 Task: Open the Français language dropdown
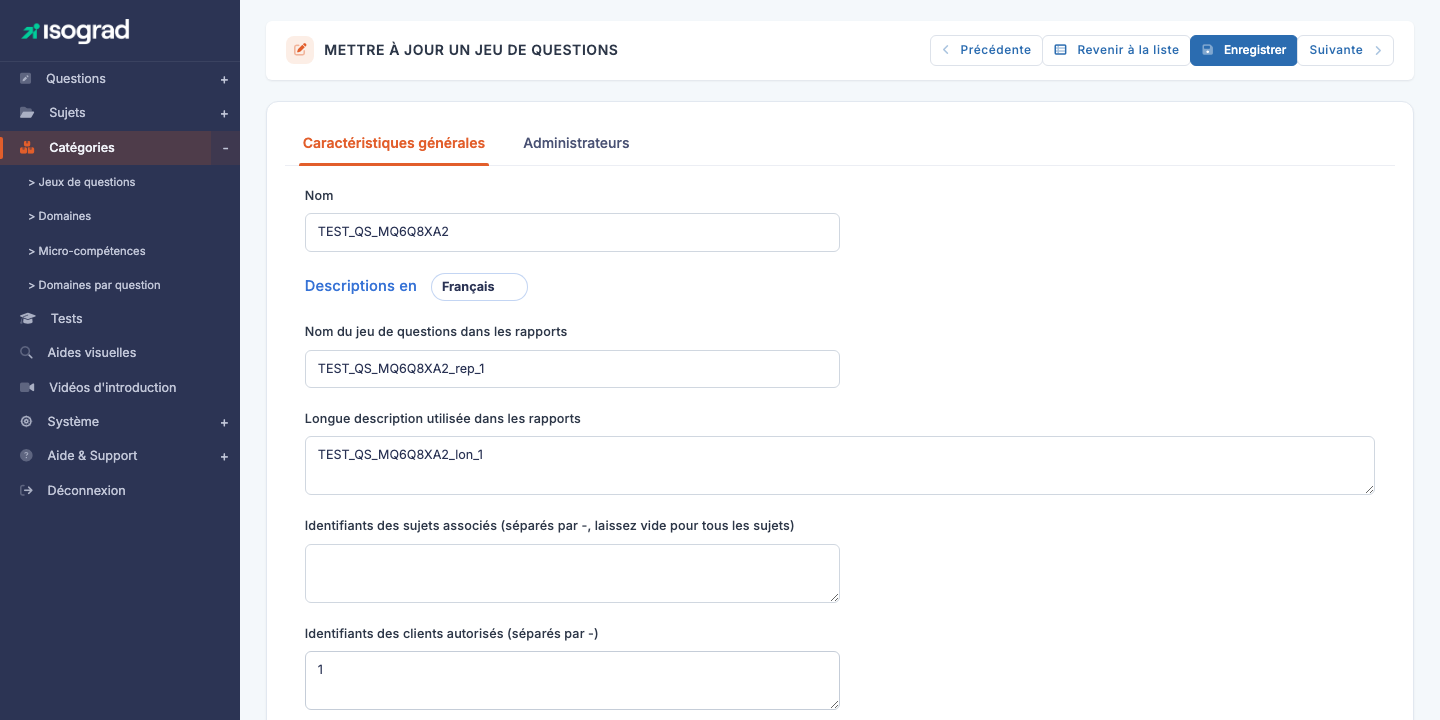pos(479,287)
